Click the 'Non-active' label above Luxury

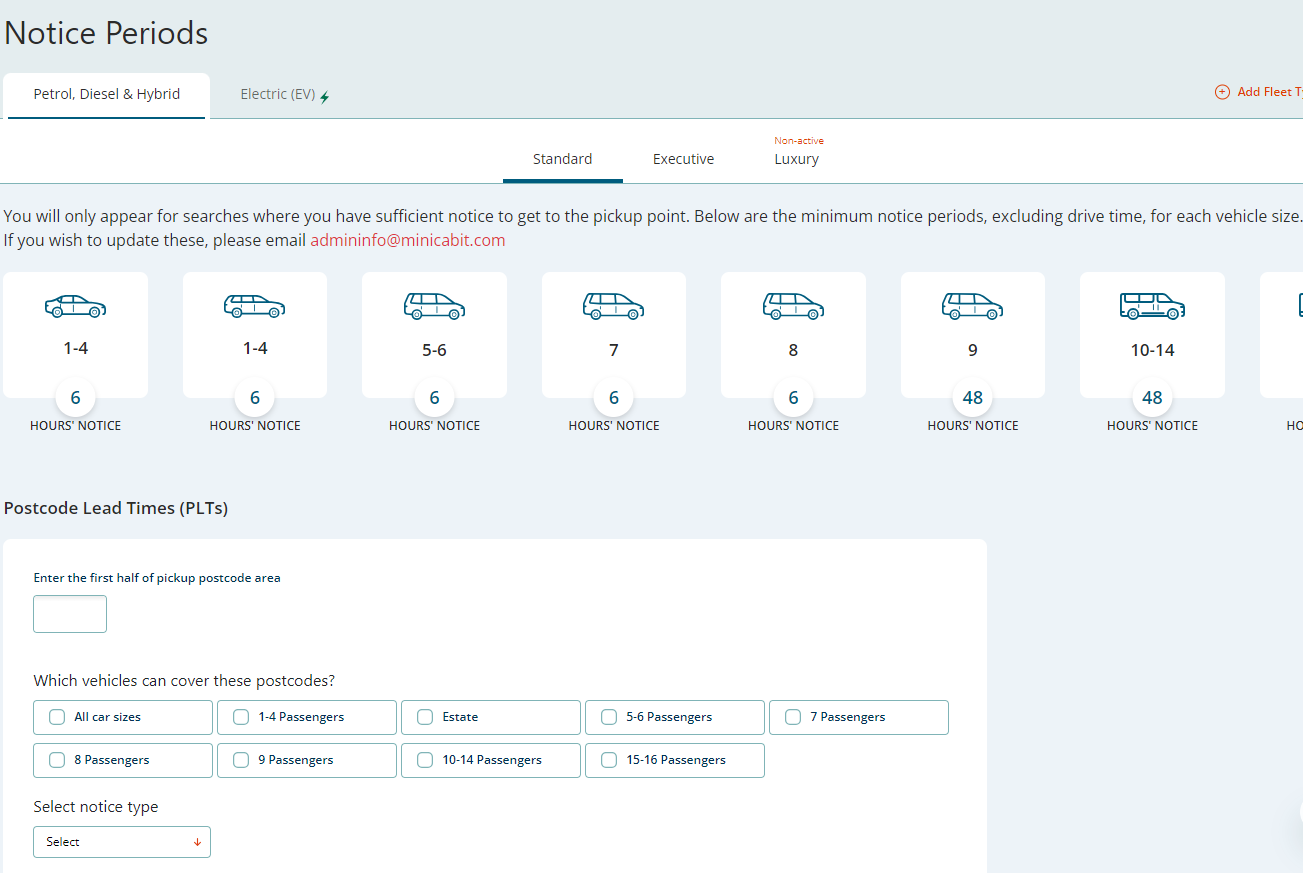[799, 141]
